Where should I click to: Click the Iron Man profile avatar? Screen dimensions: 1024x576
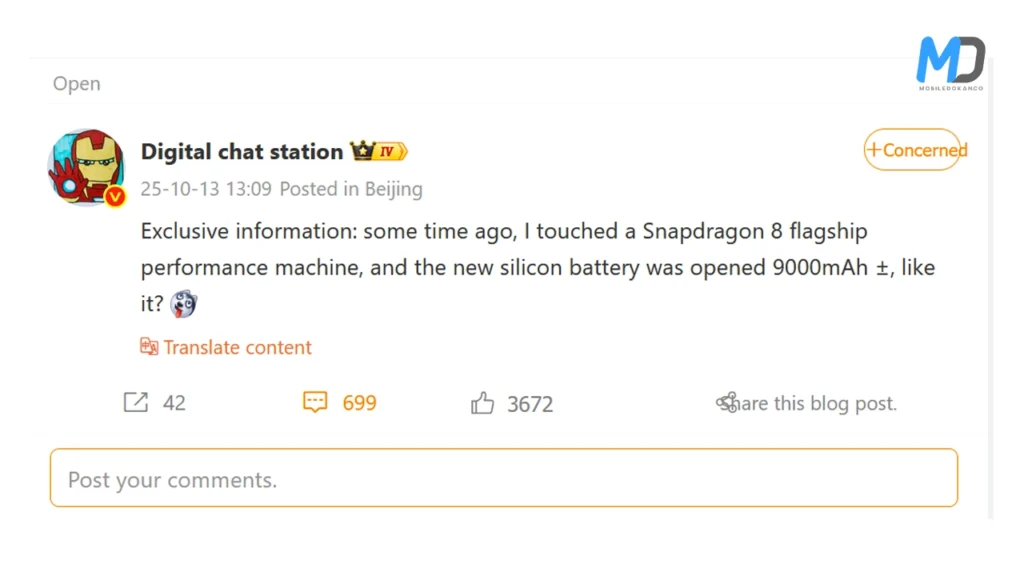click(84, 164)
